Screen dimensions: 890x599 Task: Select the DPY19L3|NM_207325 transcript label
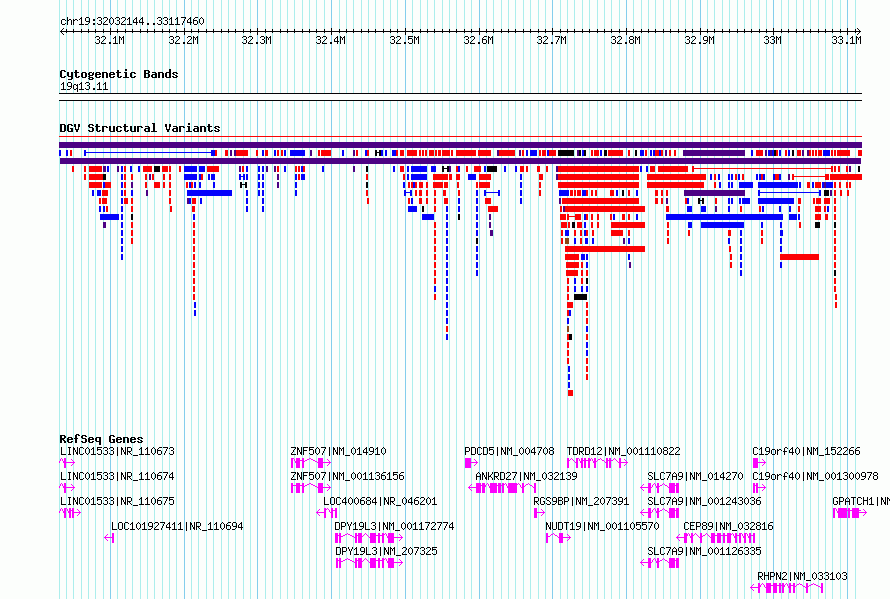(386, 551)
